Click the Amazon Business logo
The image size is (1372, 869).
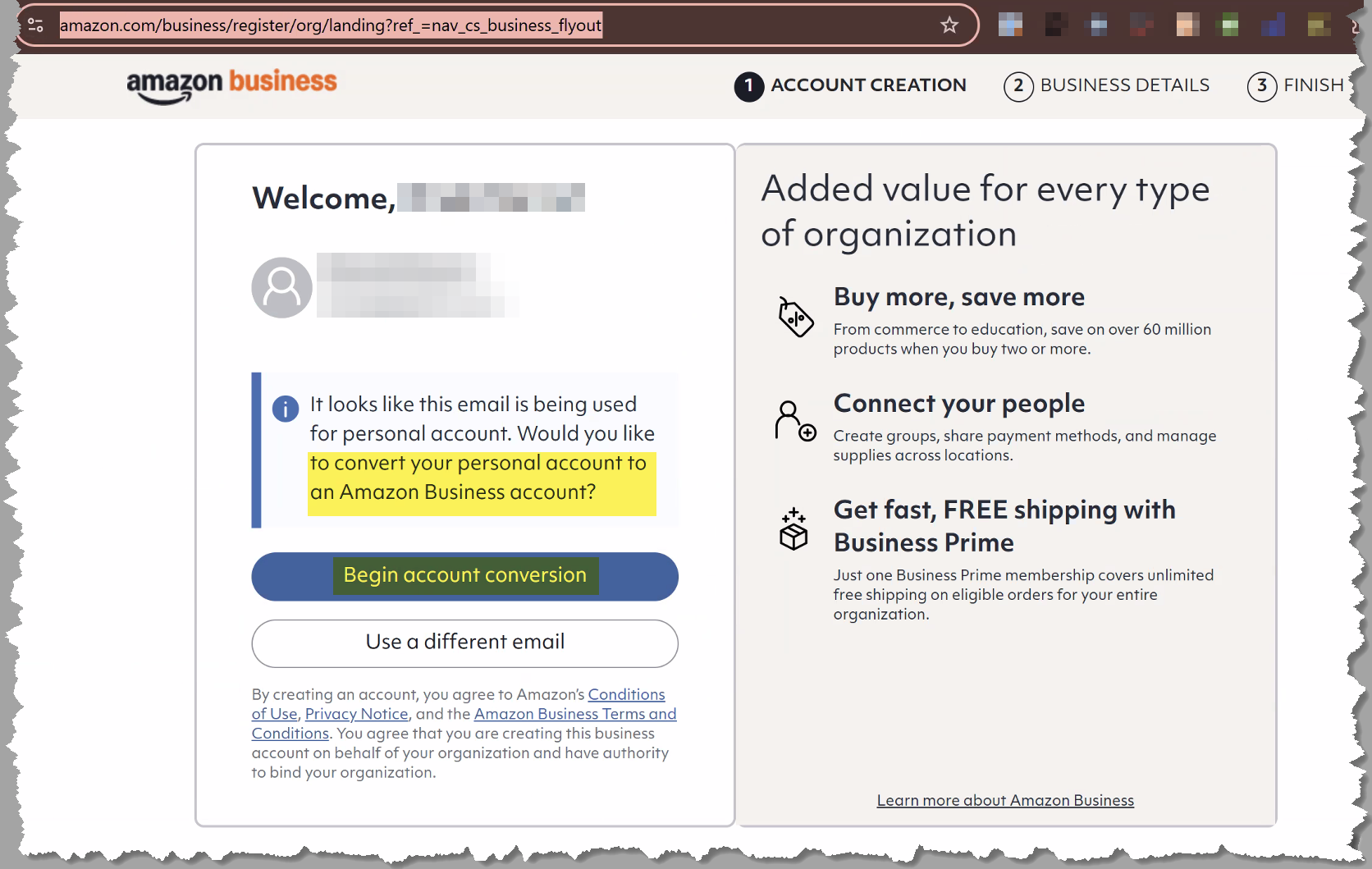tap(231, 85)
